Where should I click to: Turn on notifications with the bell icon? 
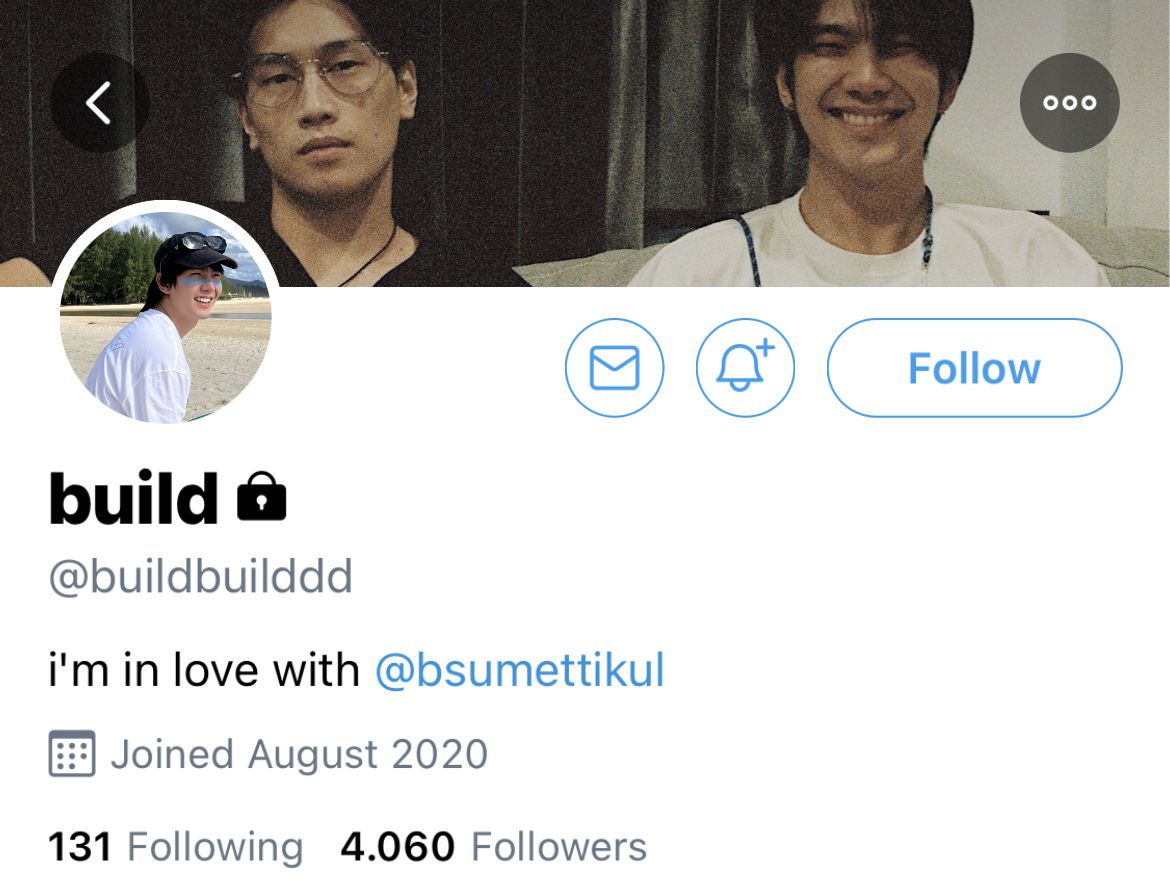tap(745, 367)
